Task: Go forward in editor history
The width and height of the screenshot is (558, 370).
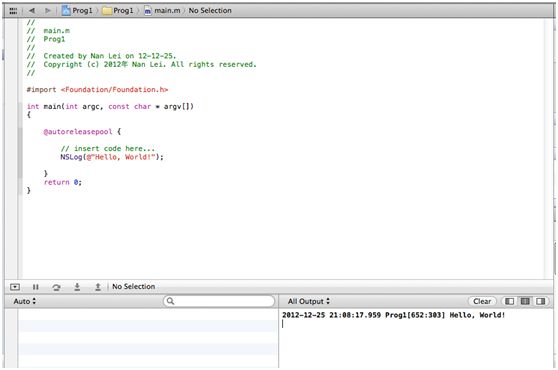Action: point(48,11)
